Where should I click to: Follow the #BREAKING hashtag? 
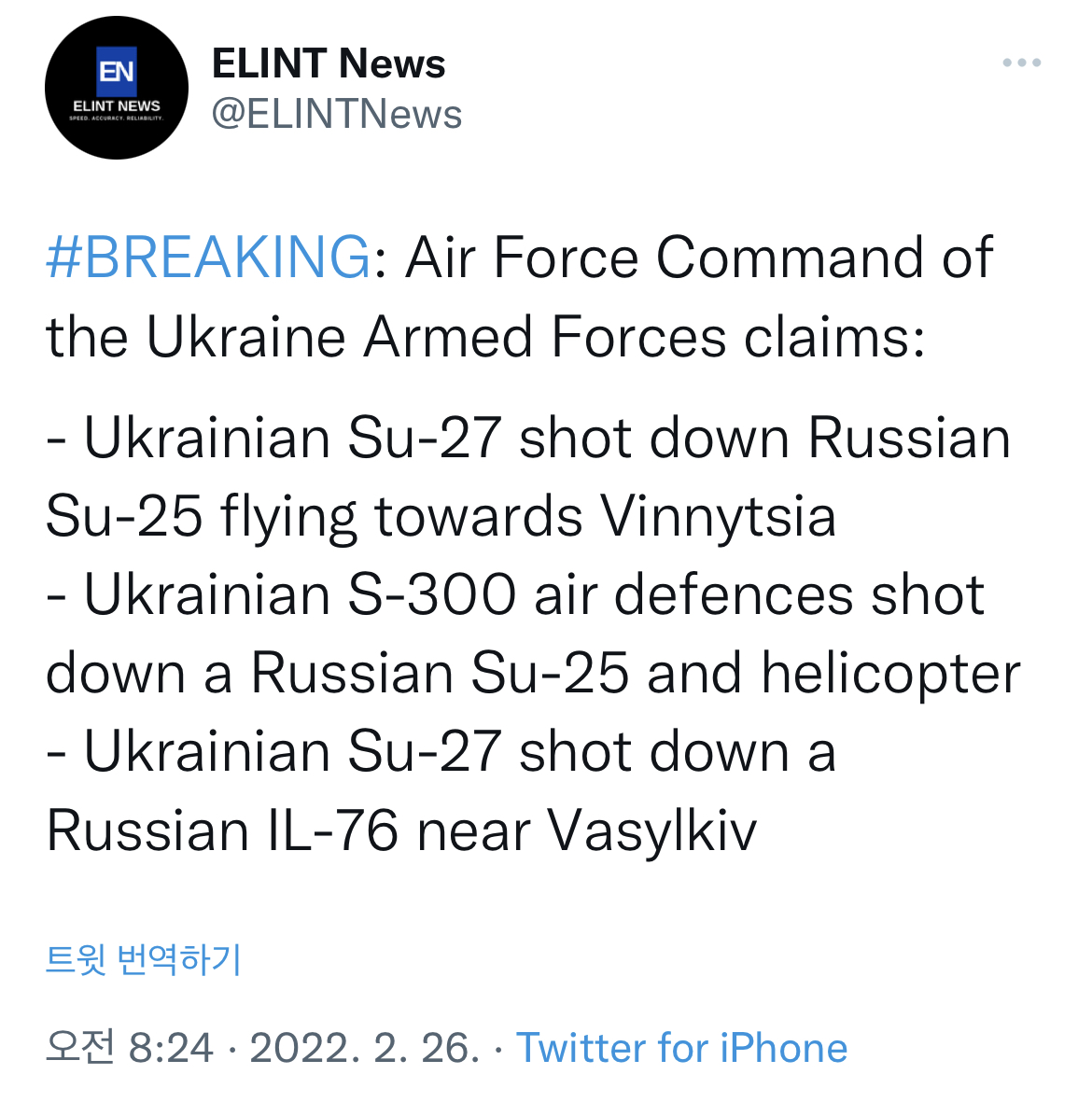point(208,258)
